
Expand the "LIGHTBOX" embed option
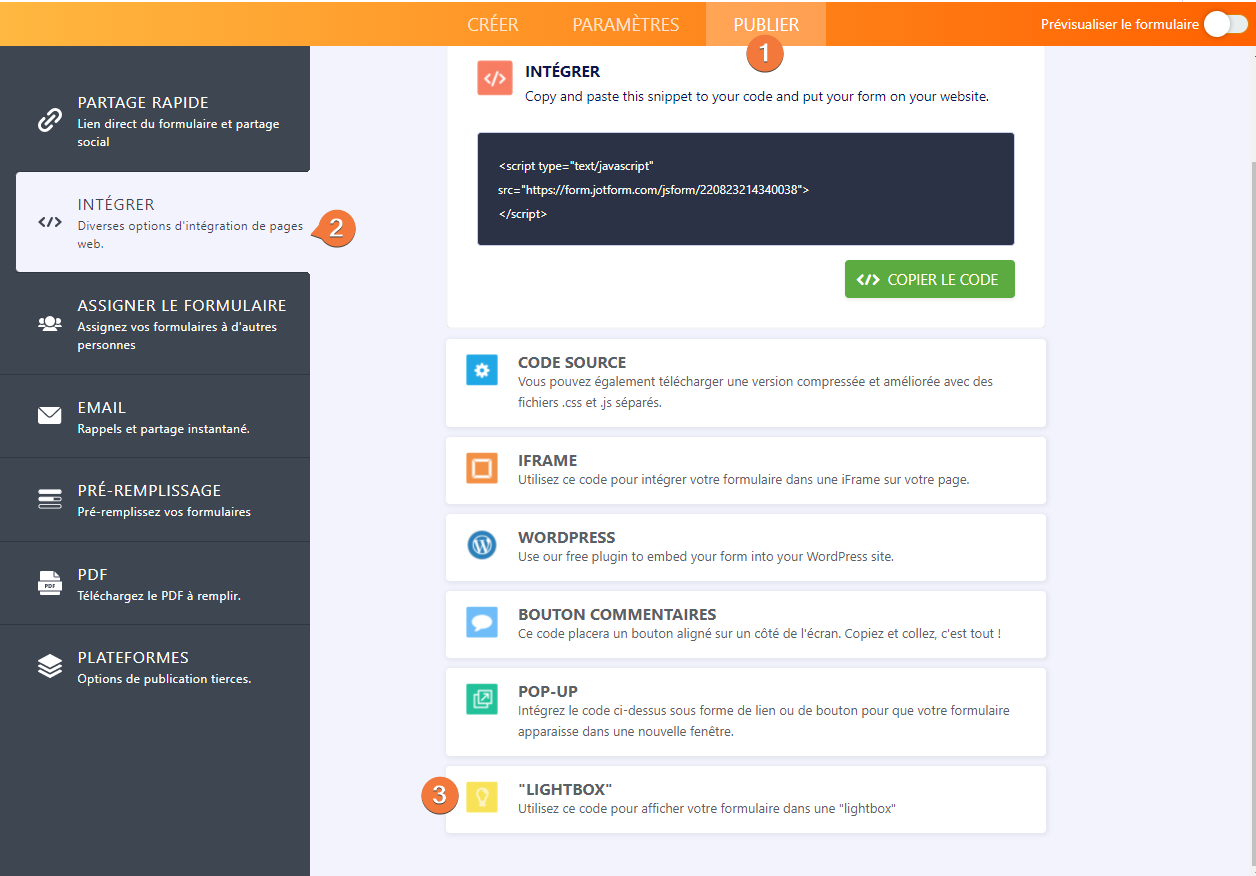coord(746,800)
